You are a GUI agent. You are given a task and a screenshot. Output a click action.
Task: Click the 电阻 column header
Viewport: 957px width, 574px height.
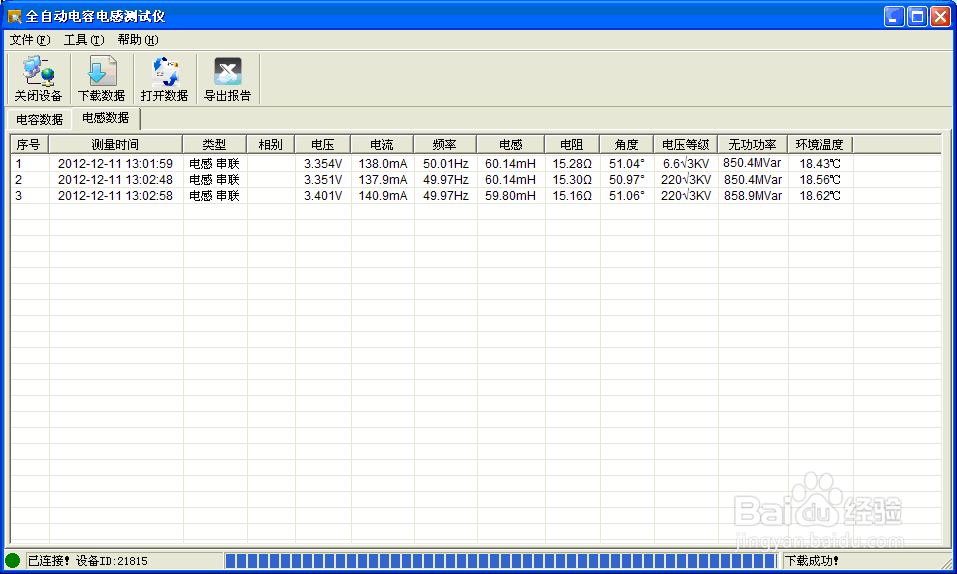click(572, 145)
